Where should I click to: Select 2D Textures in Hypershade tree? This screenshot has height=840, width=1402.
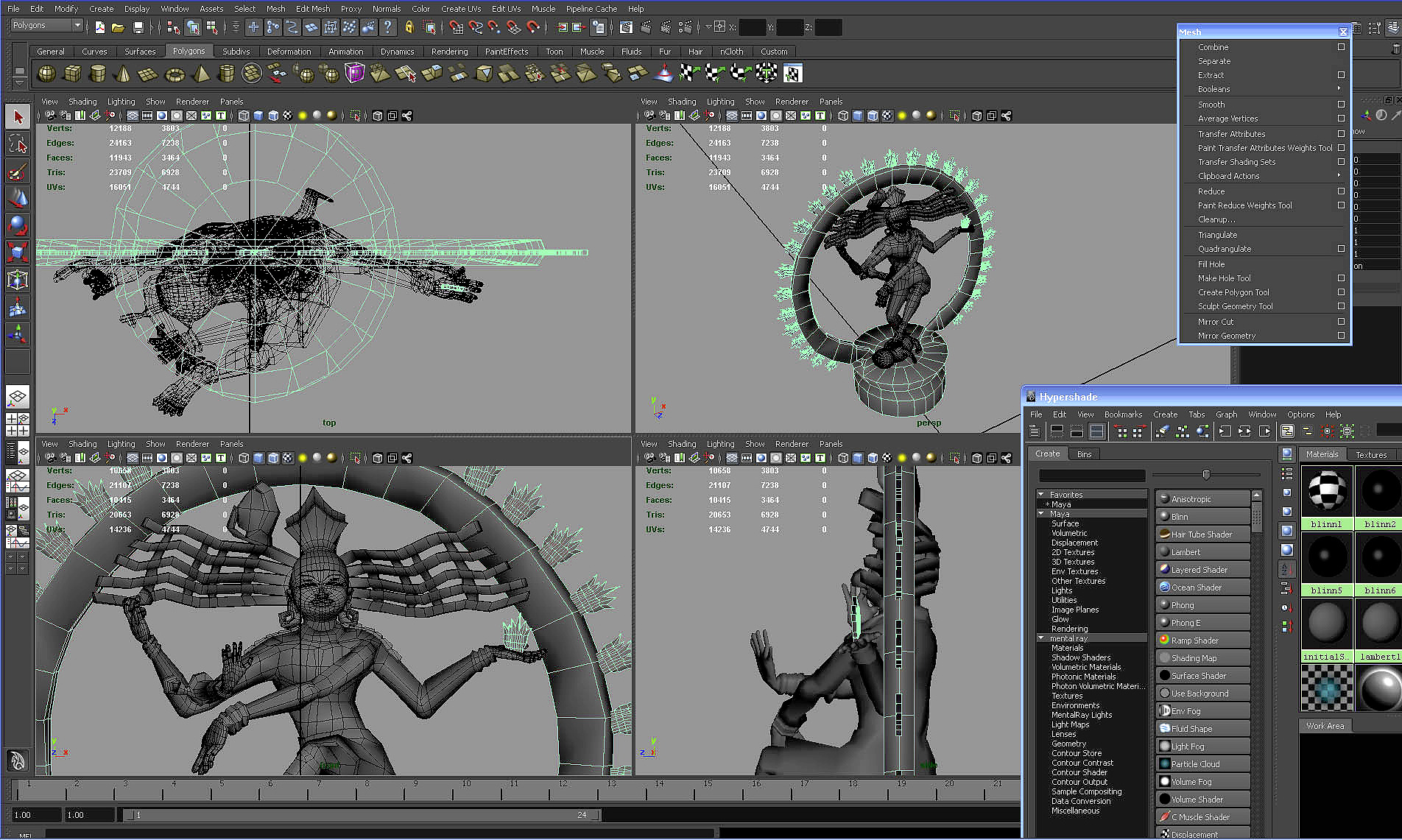coord(1073,552)
